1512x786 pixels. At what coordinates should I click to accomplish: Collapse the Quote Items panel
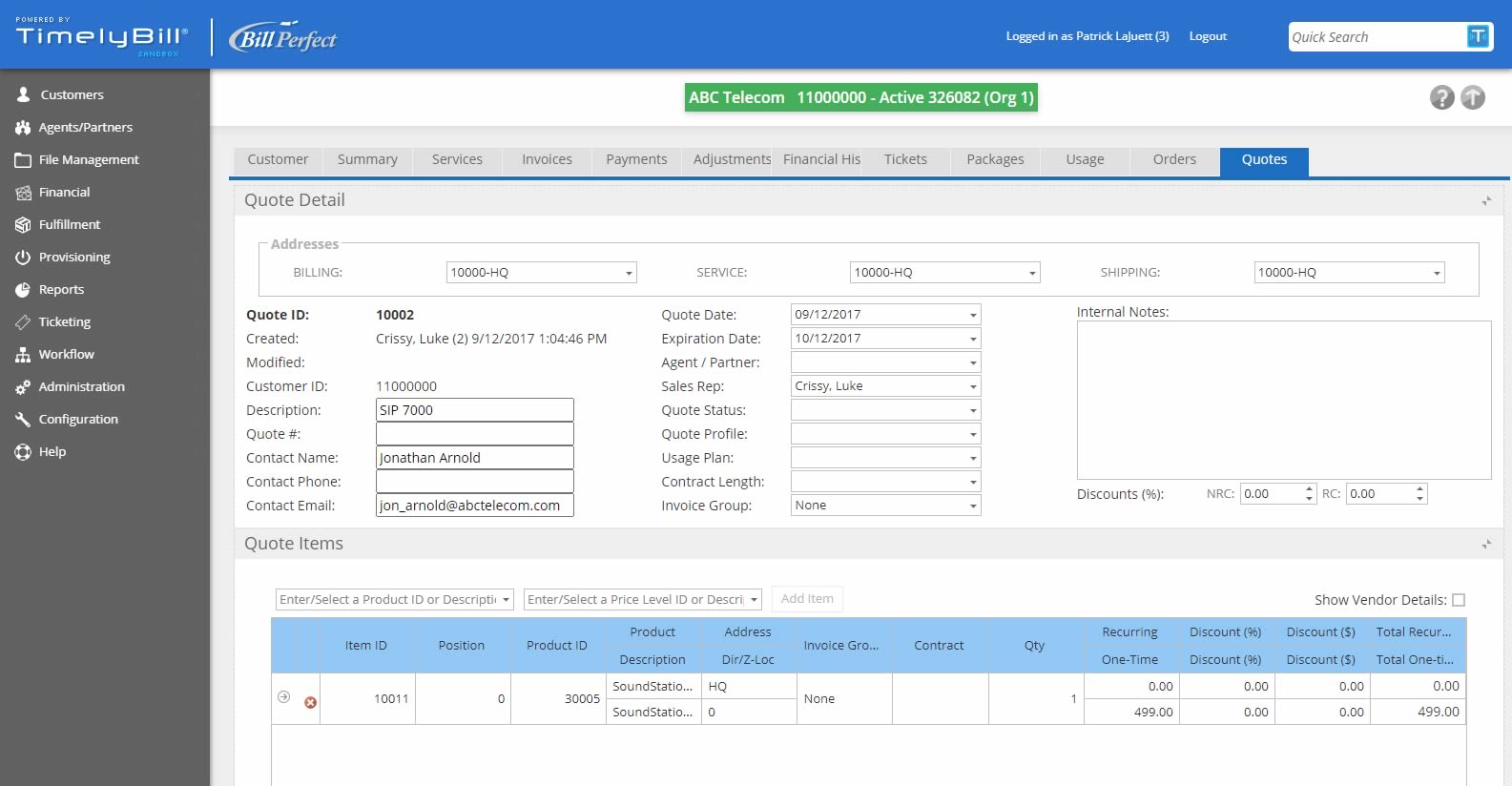click(1486, 544)
